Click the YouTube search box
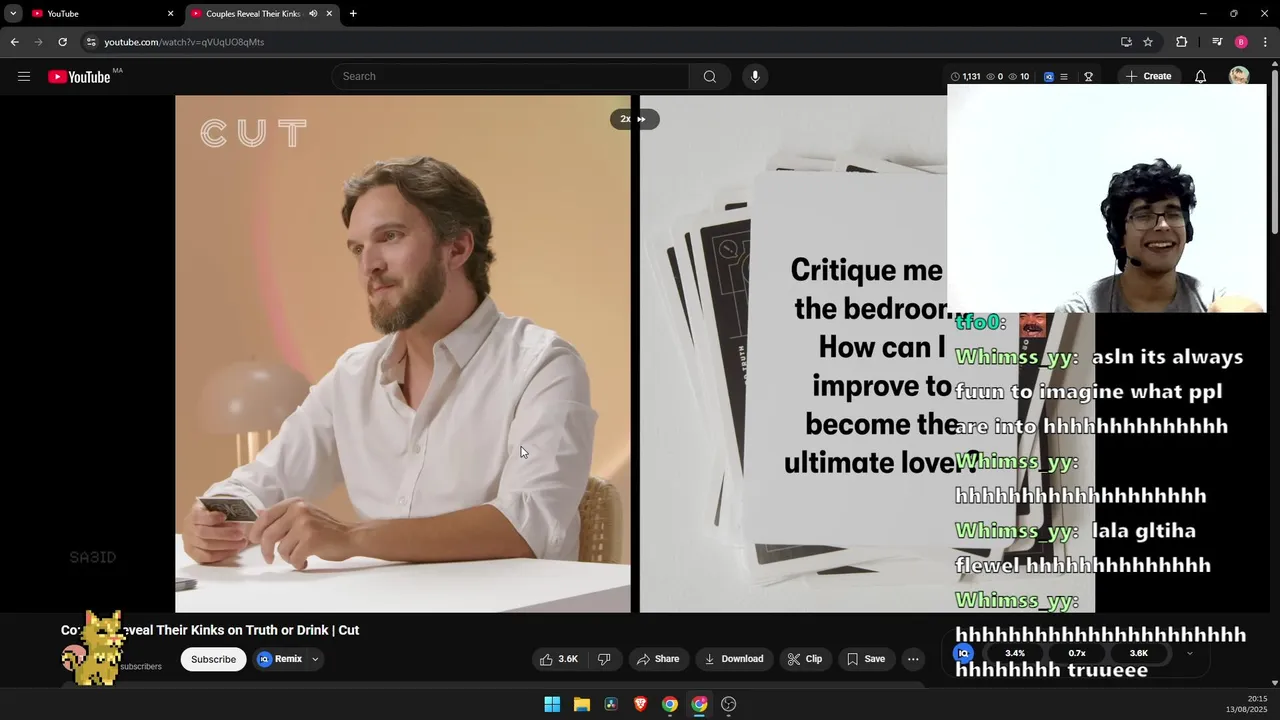1280x720 pixels. click(510, 76)
